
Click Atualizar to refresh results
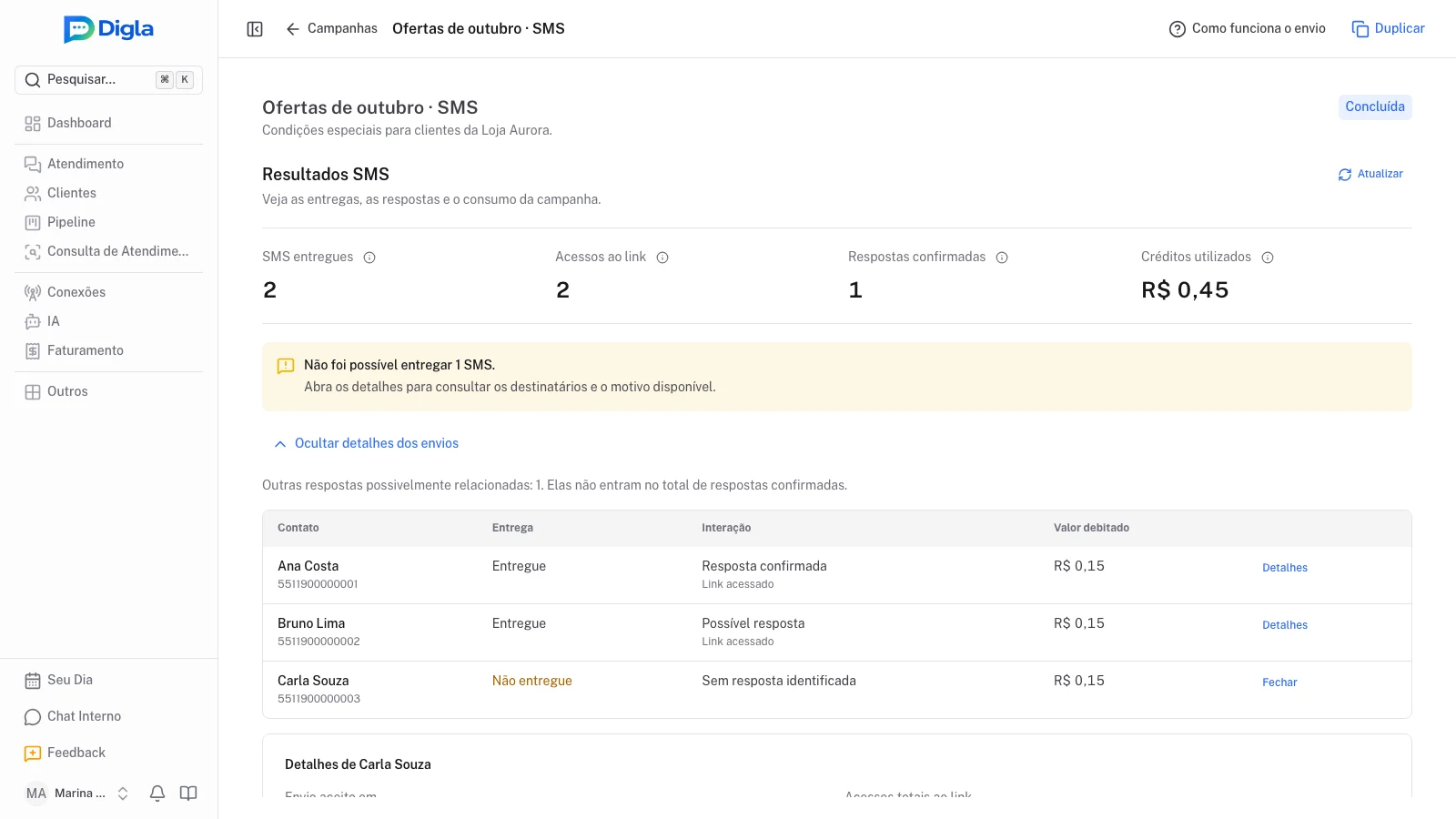1370,174
